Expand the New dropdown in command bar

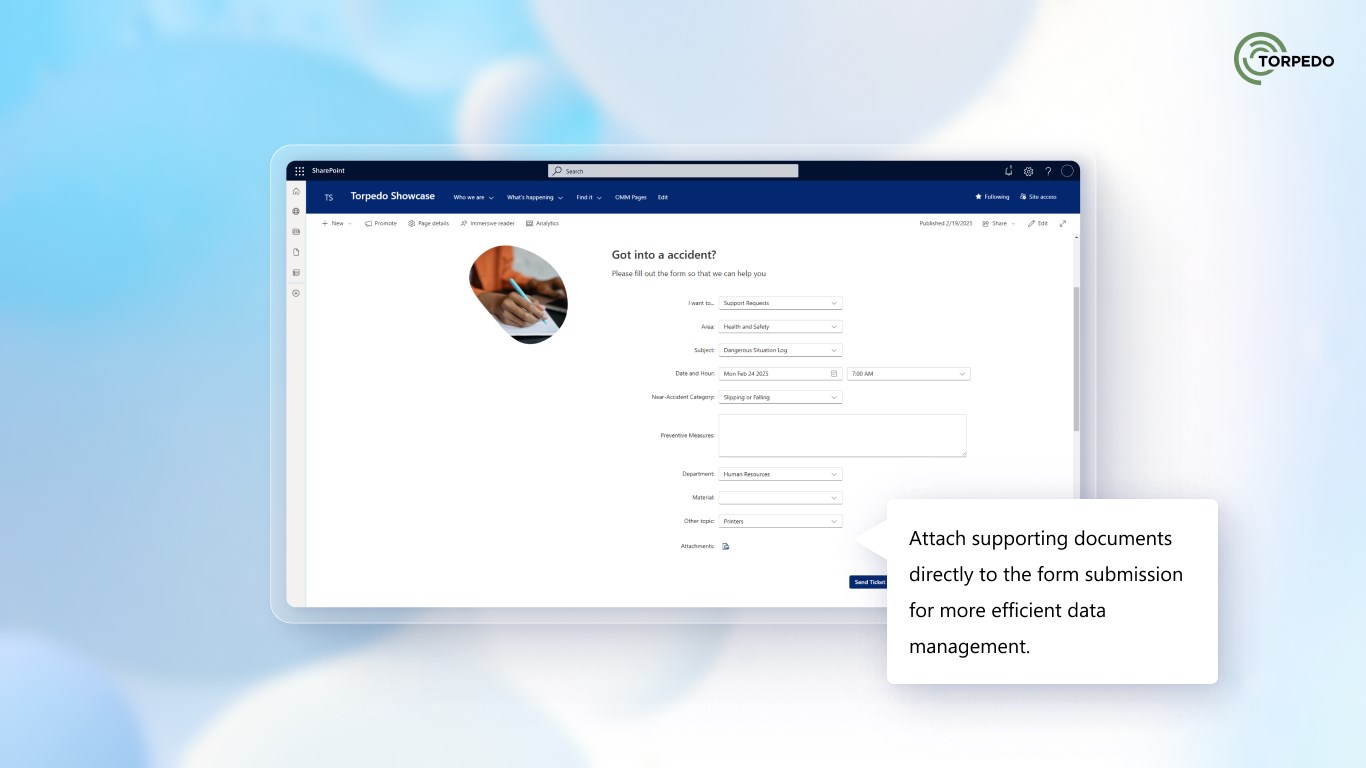336,223
